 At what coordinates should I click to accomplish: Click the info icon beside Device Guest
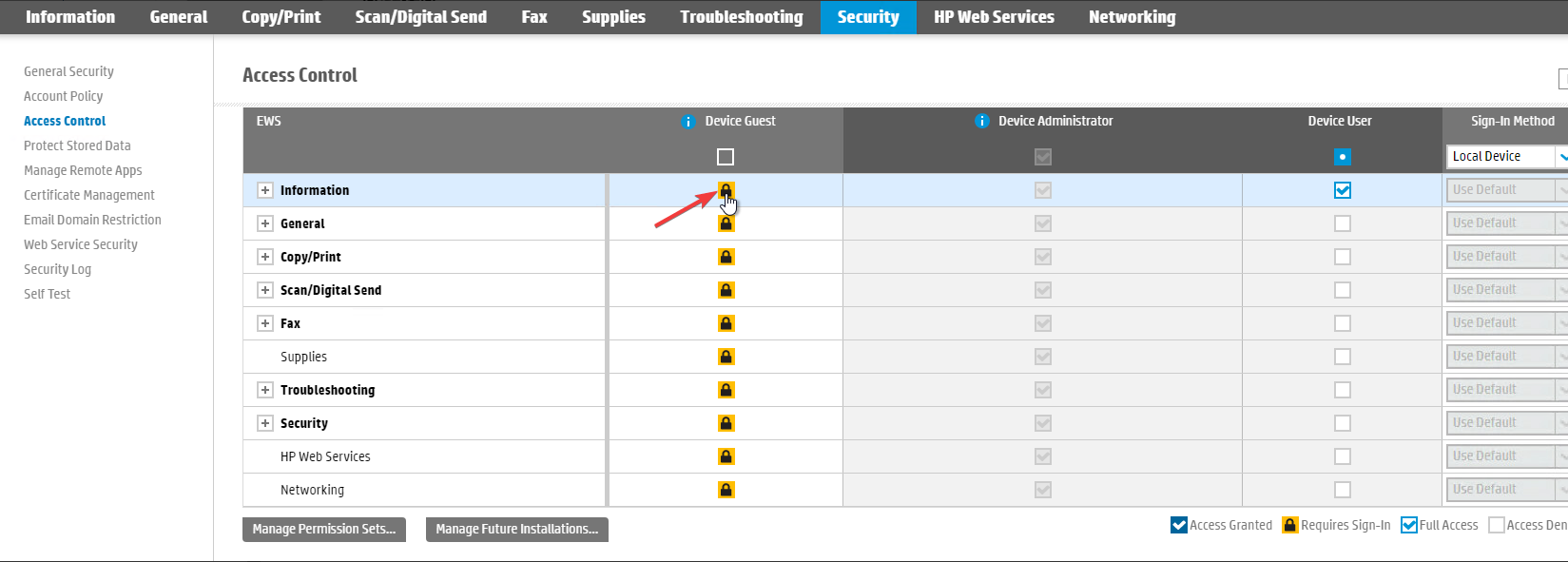point(688,122)
